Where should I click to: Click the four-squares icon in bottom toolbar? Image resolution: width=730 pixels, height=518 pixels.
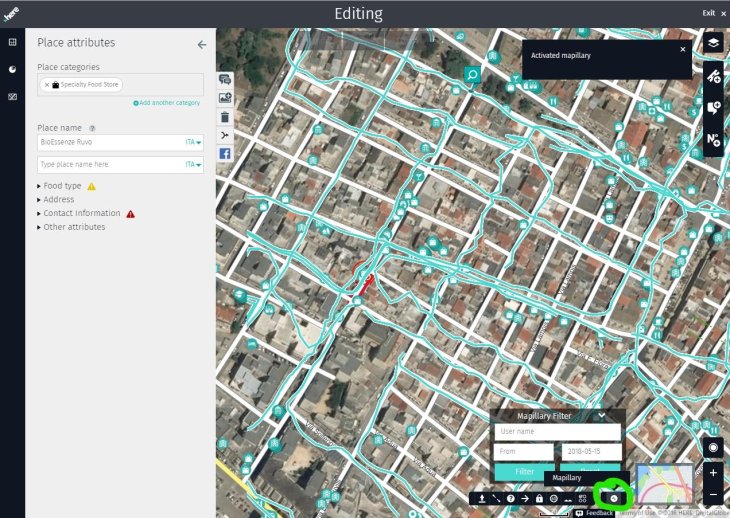[x=582, y=498]
